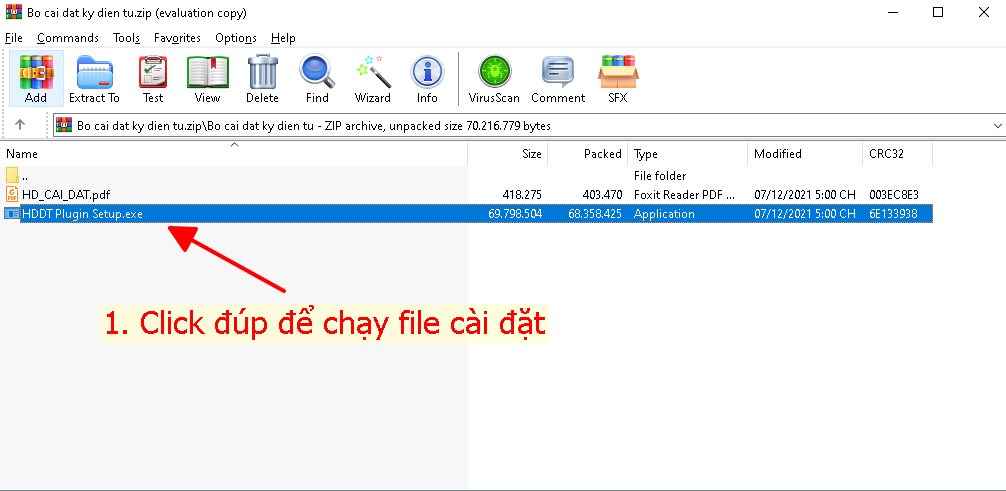The width and height of the screenshot is (1006, 491).
Task: Select the parent folder '..' icon
Action: coord(12,175)
